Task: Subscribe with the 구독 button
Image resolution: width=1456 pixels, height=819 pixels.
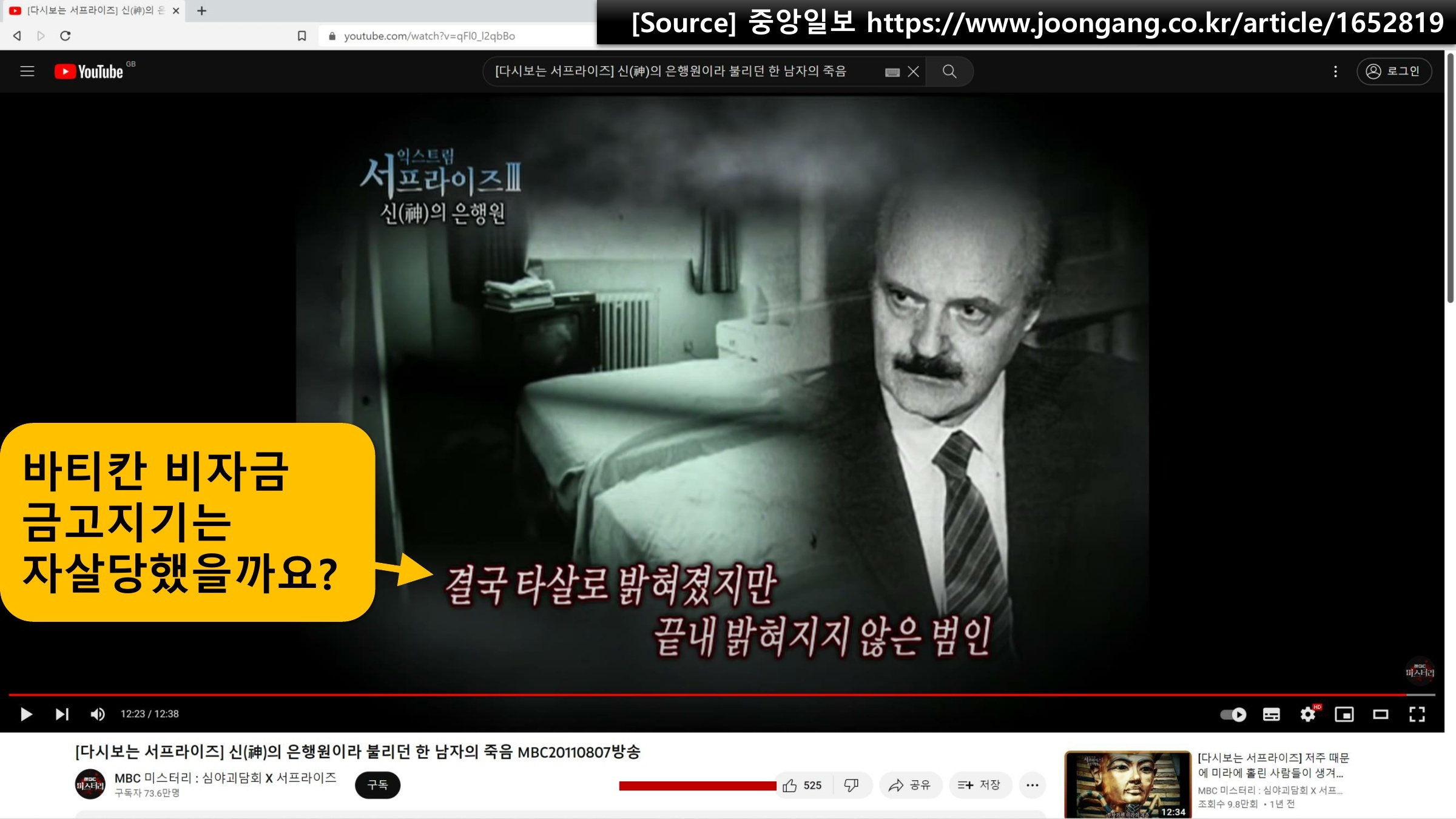Action: [377, 785]
